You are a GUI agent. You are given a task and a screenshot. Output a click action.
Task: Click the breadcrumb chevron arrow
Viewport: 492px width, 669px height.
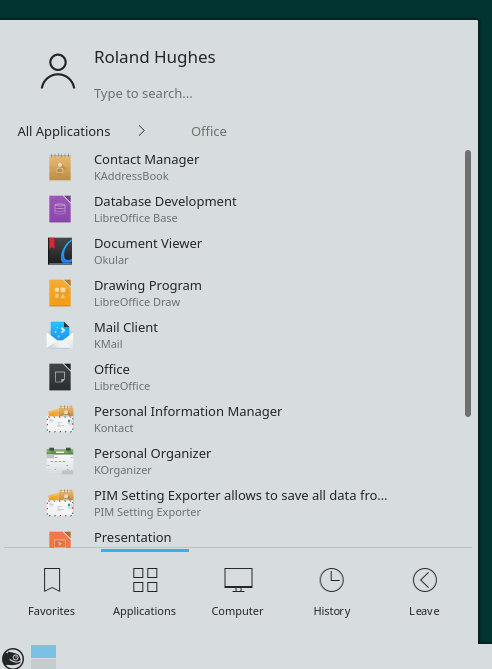click(142, 131)
